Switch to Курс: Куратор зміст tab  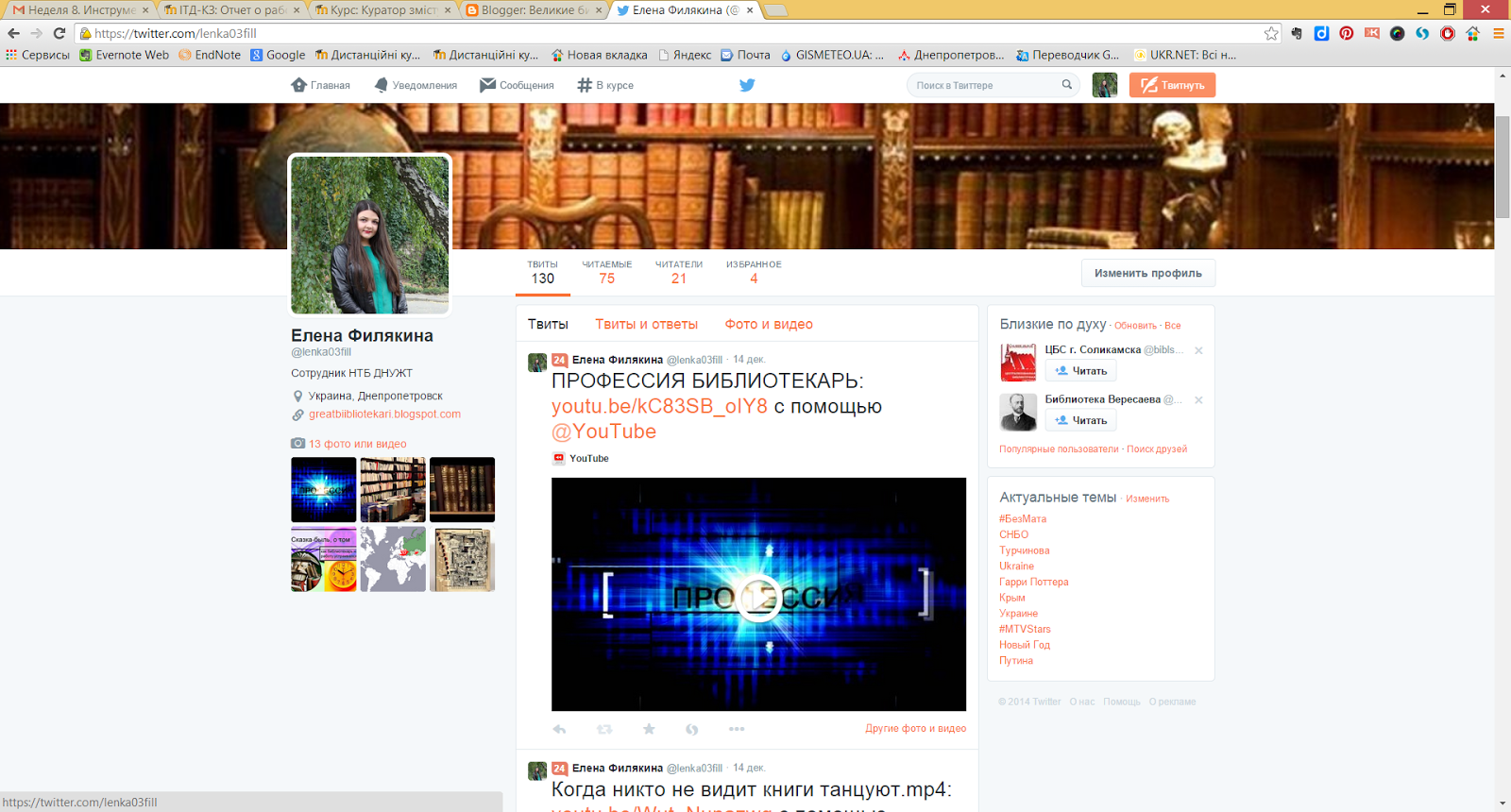point(382,10)
